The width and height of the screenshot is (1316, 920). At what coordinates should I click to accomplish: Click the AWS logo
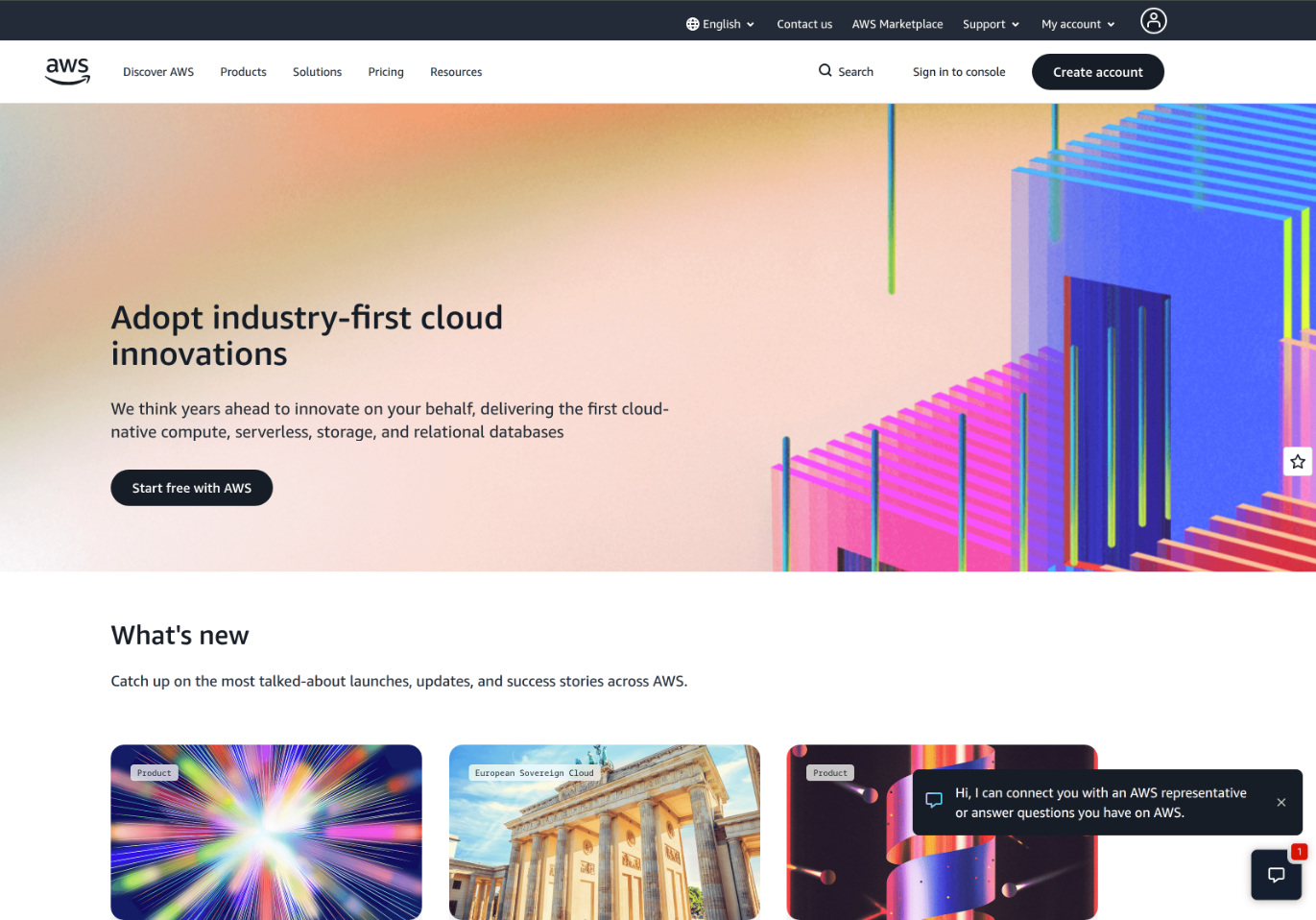pyautogui.click(x=67, y=71)
